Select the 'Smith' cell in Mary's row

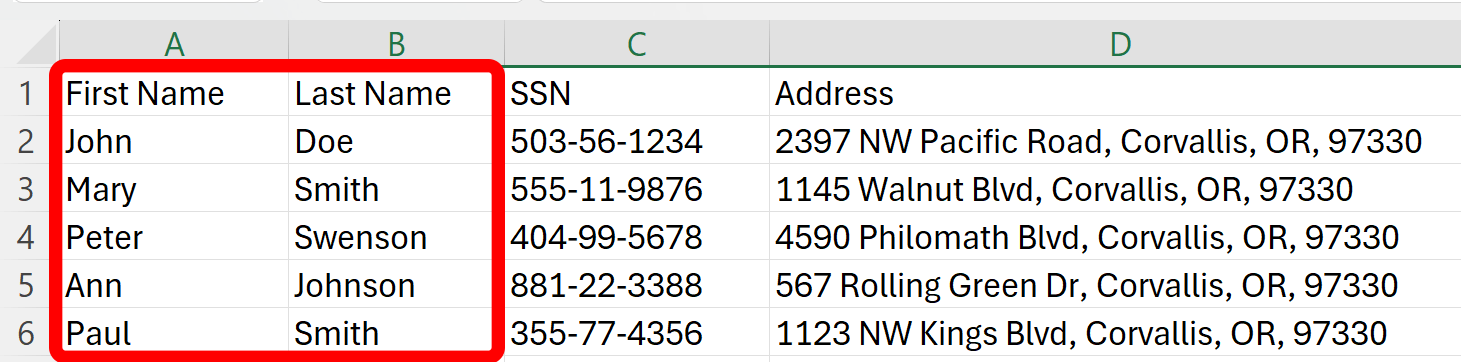click(397, 189)
